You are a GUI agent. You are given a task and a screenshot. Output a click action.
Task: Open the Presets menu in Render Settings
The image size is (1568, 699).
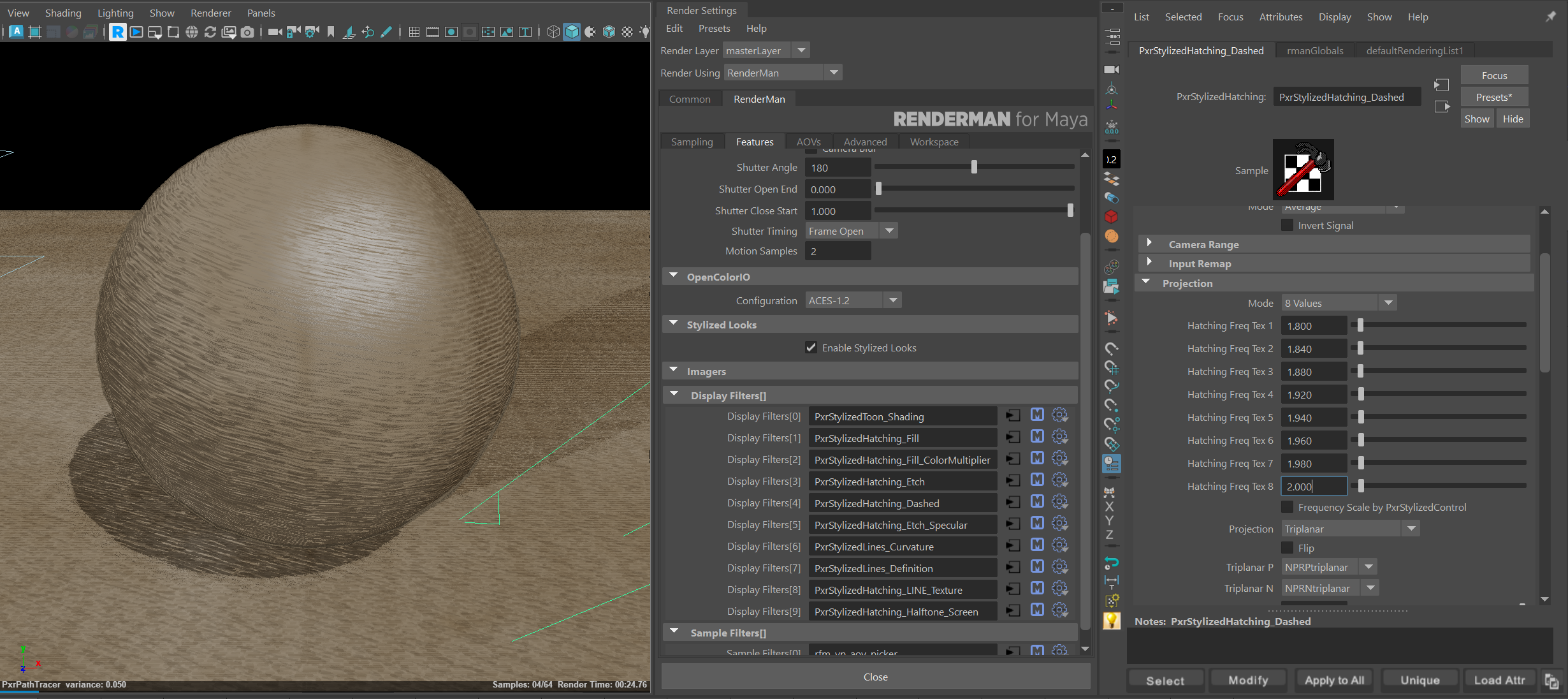coord(714,28)
